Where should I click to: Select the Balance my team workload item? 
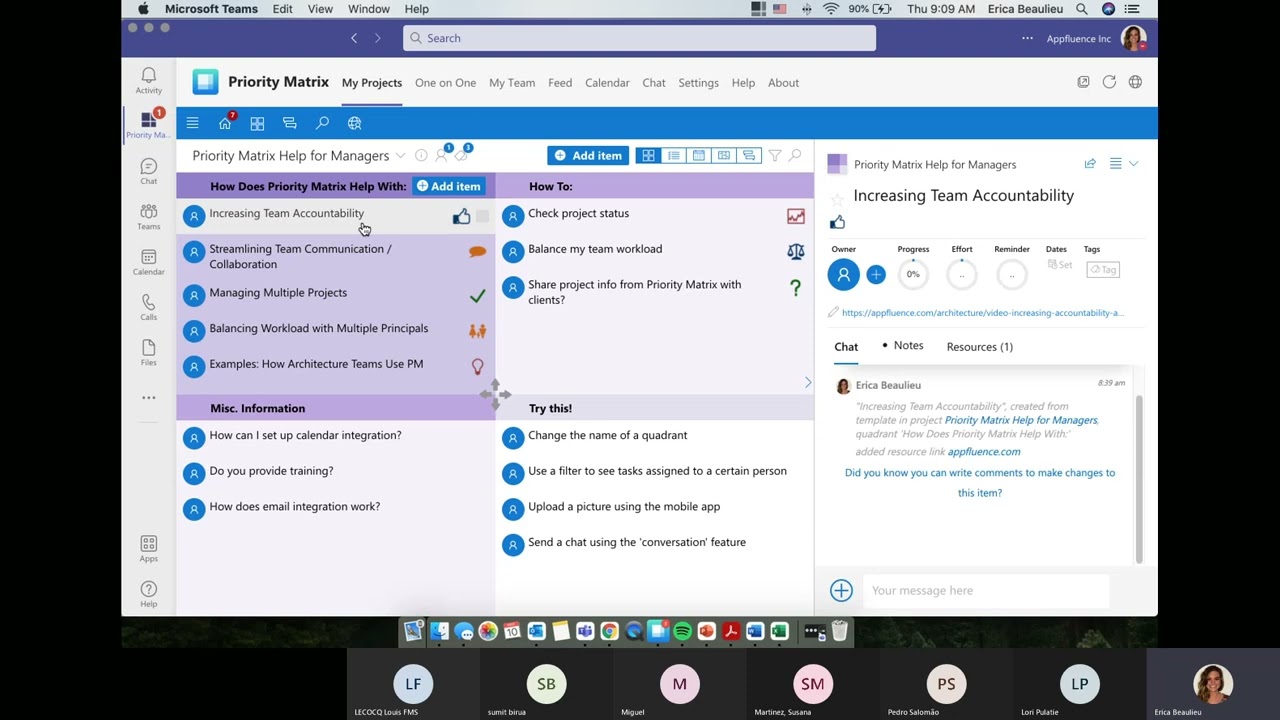point(595,249)
